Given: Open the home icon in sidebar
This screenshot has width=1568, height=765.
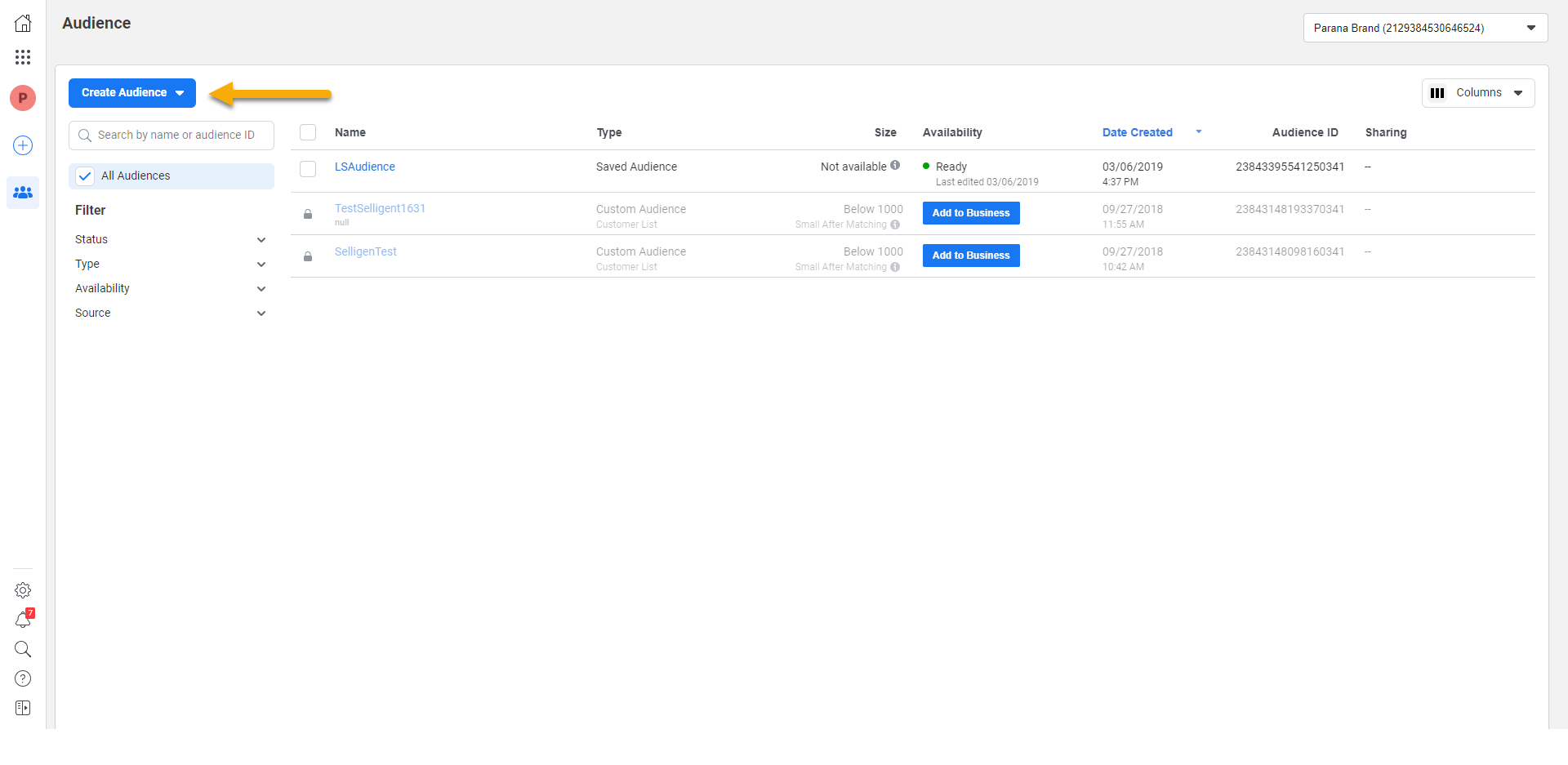Looking at the screenshot, I should [23, 24].
